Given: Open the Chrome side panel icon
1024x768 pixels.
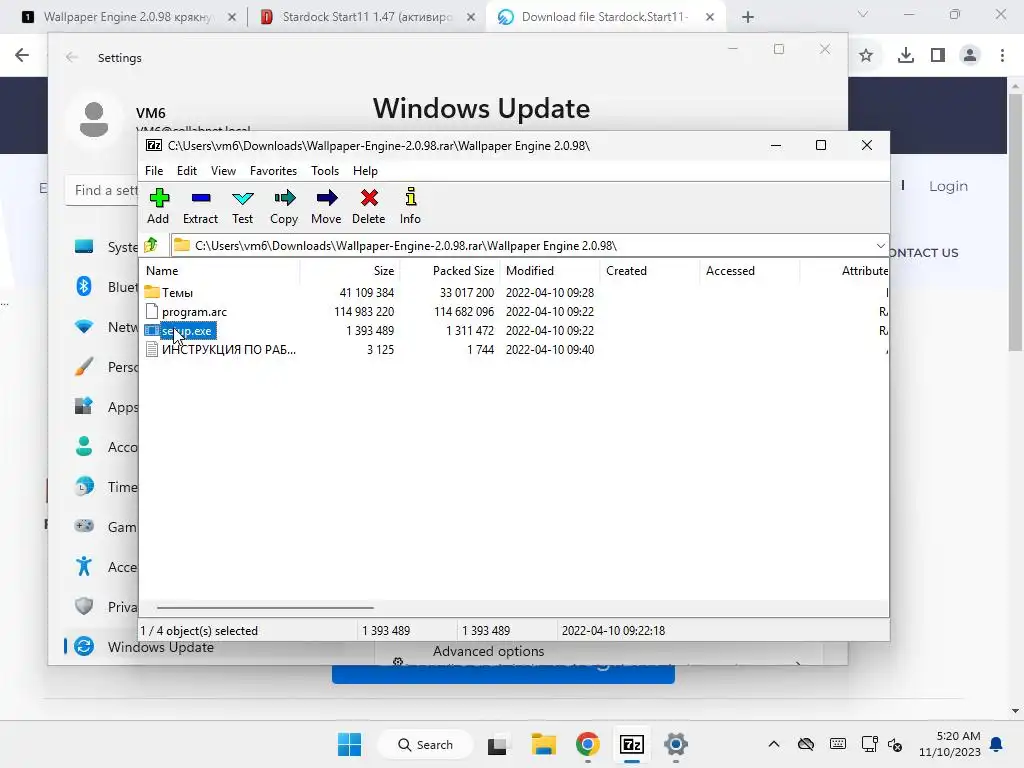Looking at the screenshot, I should click(x=938, y=56).
